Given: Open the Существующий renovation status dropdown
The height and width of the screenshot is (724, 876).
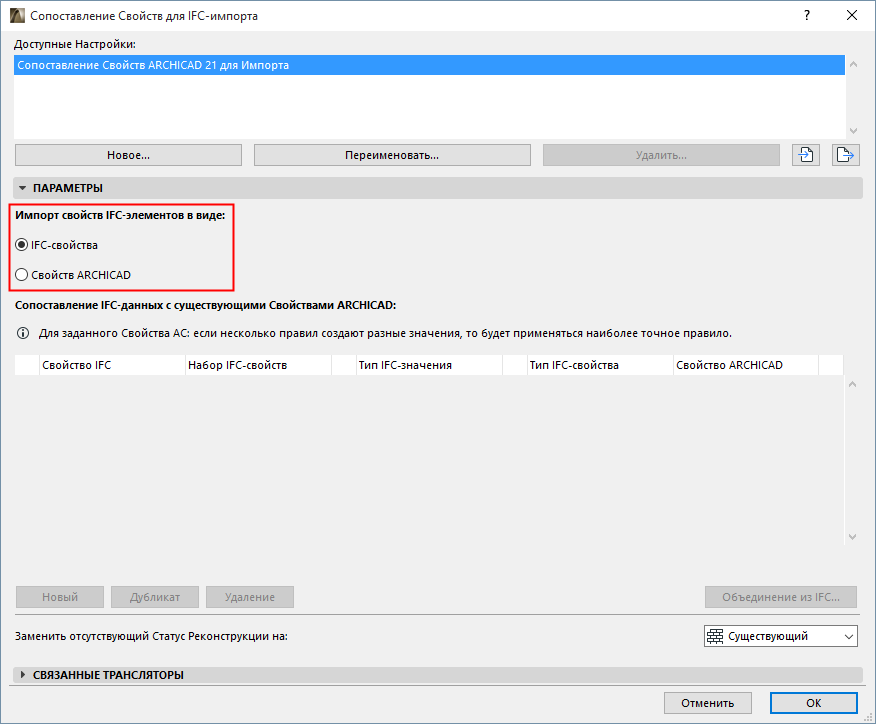Looking at the screenshot, I should tap(780, 636).
